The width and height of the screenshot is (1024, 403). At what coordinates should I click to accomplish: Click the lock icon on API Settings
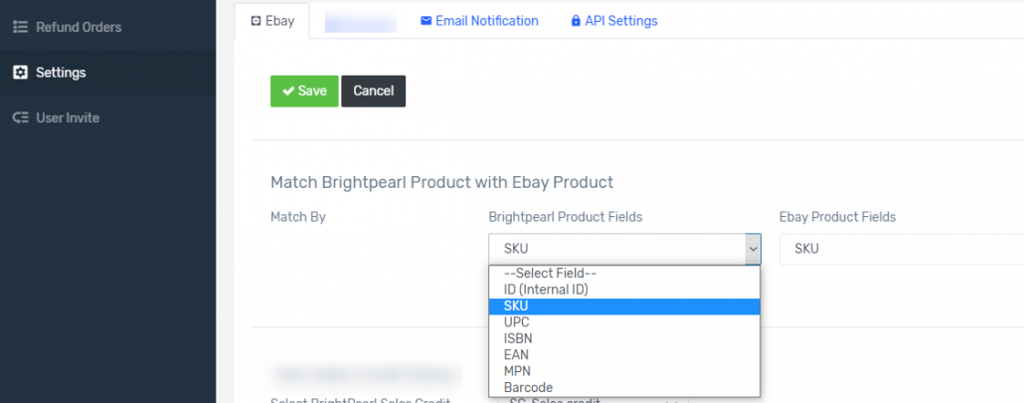(575, 21)
